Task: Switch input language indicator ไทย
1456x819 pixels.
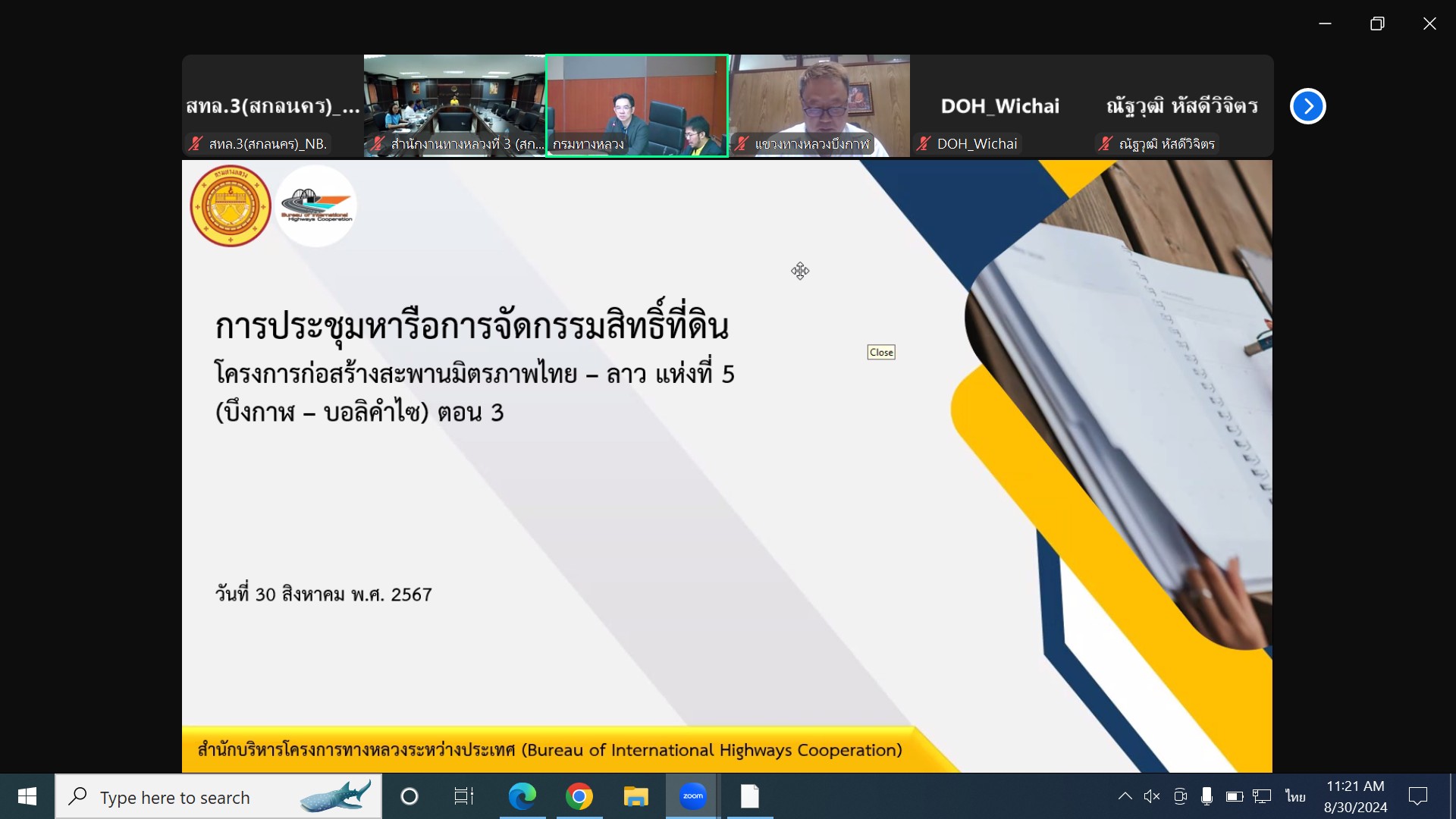Action: coord(1295,796)
